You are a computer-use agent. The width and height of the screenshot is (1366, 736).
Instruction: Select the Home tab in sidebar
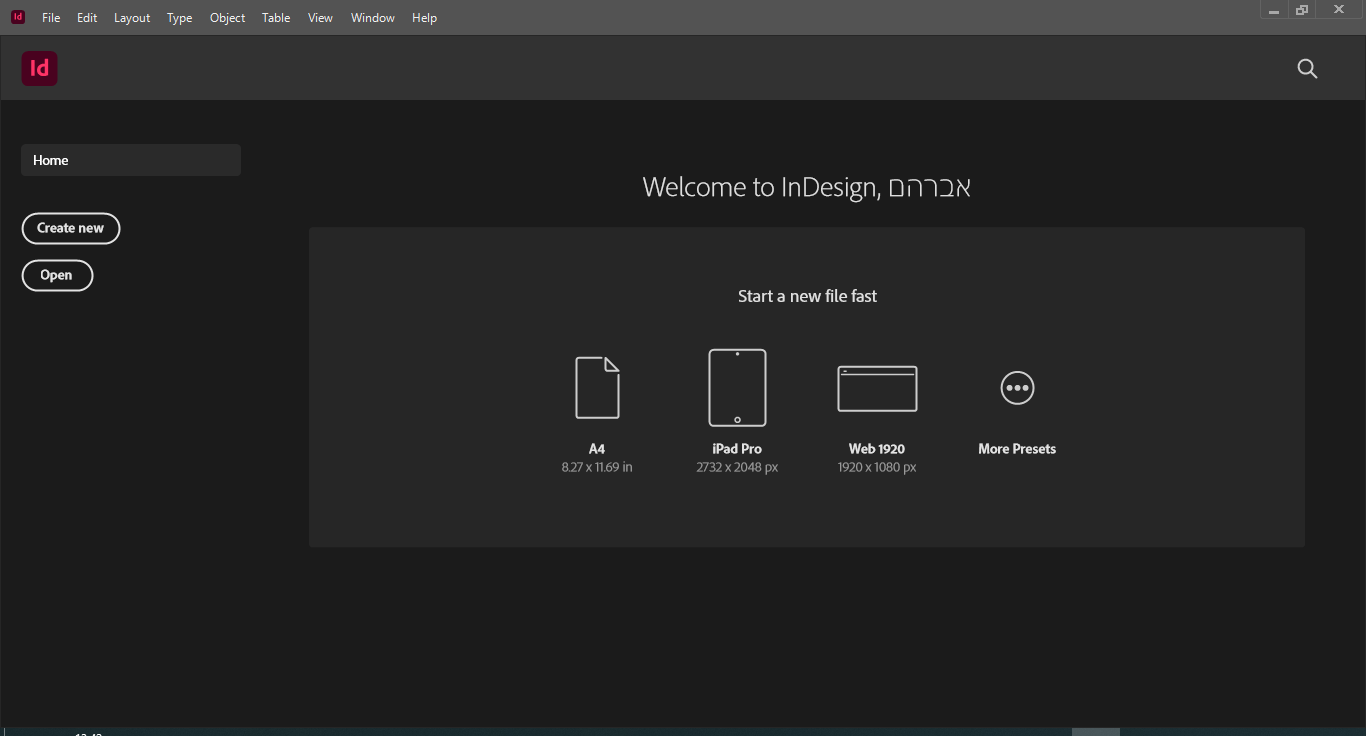(131, 160)
